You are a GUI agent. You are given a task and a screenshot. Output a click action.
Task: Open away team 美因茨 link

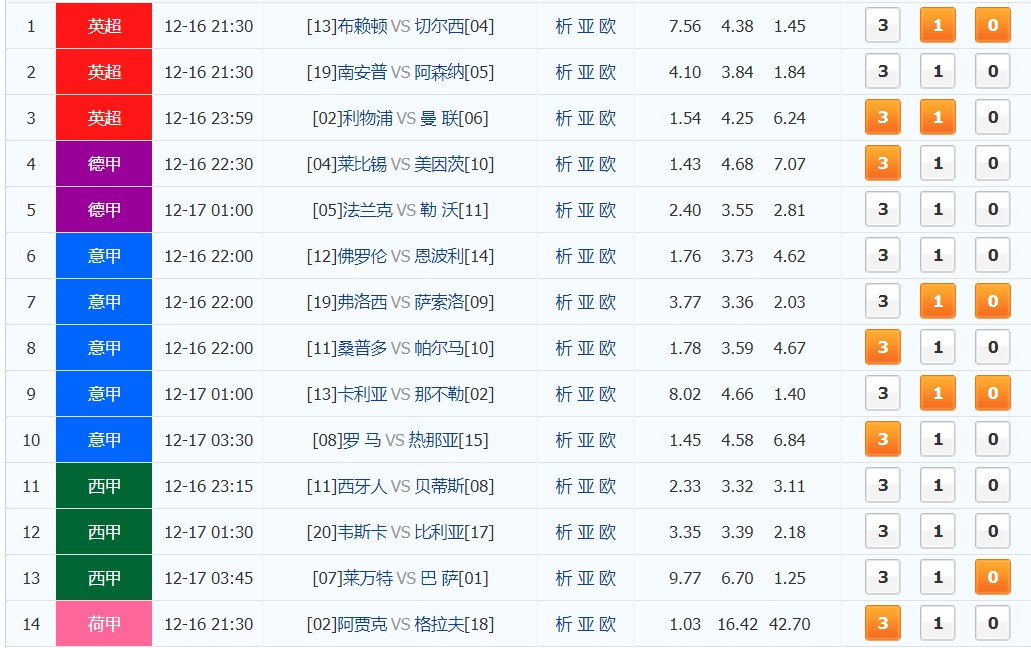tap(439, 164)
